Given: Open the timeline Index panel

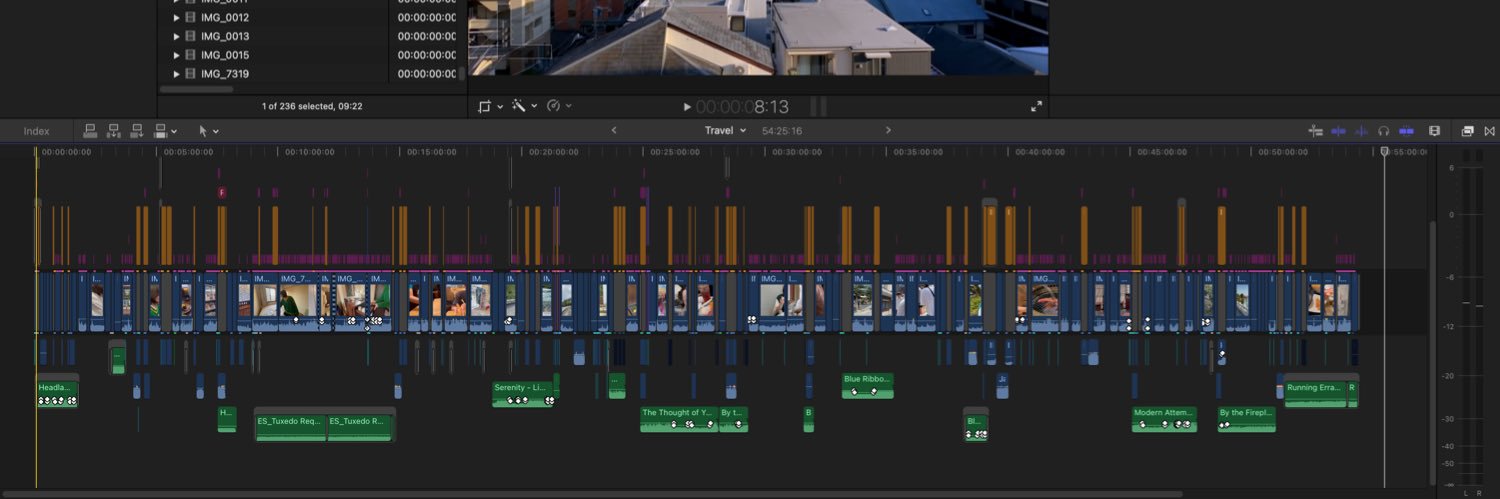Looking at the screenshot, I should 37,131.
